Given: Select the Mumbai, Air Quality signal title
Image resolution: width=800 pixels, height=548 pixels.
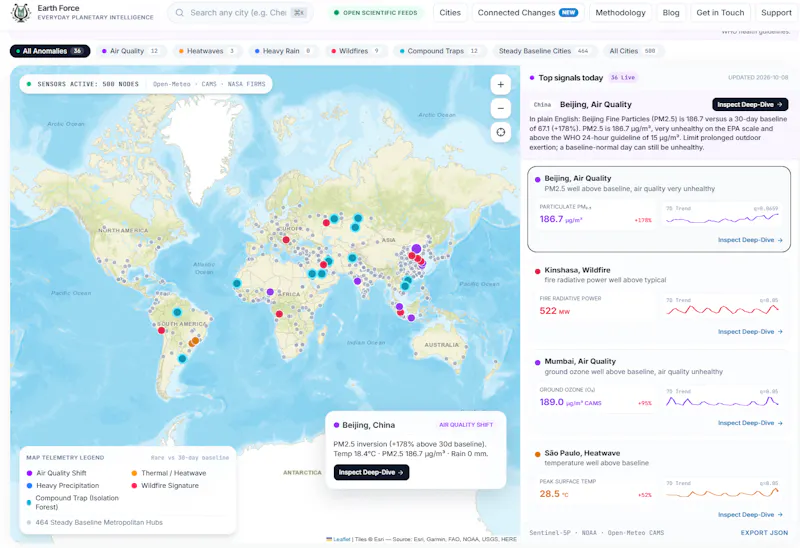Looking at the screenshot, I should (x=580, y=361).
